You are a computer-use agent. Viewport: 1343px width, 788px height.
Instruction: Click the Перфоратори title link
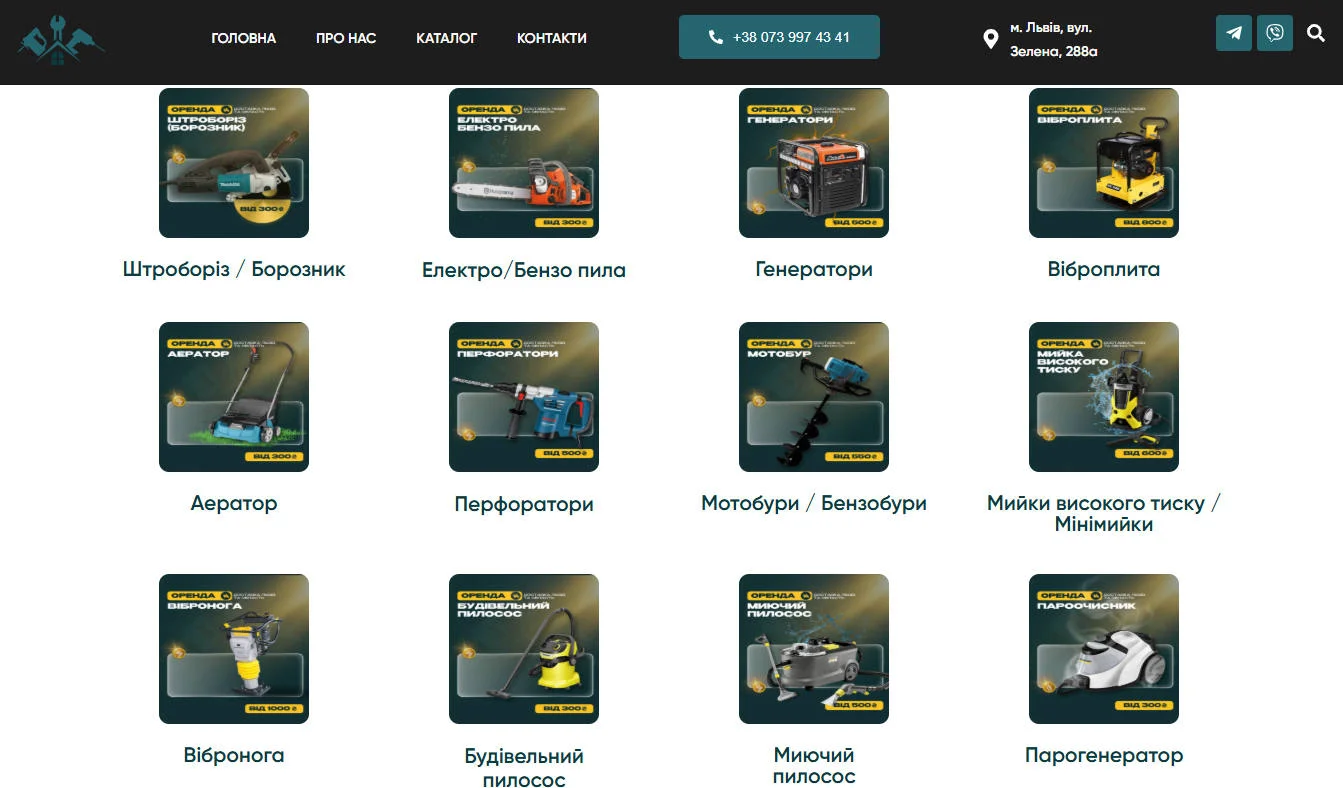point(524,504)
